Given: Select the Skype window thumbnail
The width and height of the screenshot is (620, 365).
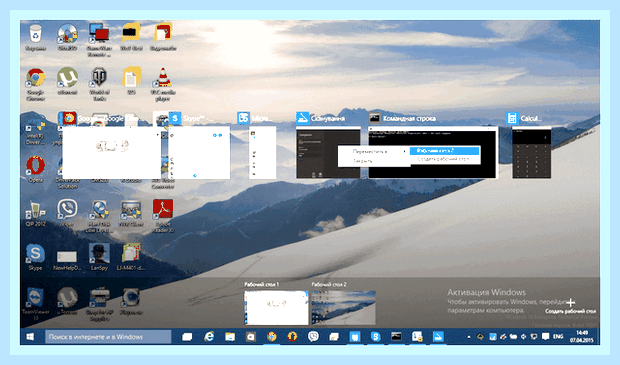Looking at the screenshot, I should point(199,152).
